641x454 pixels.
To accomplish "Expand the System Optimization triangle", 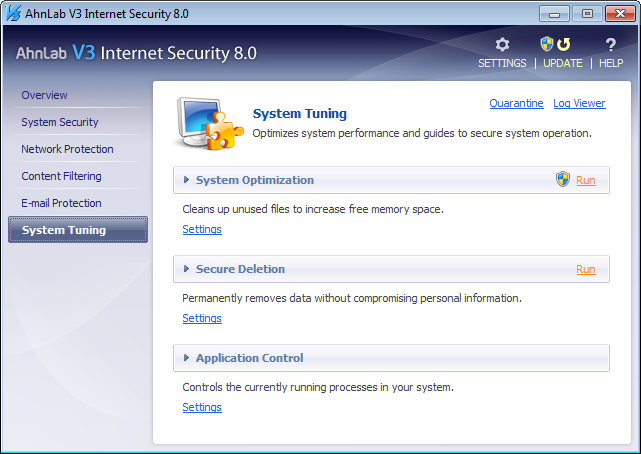I will [x=186, y=180].
